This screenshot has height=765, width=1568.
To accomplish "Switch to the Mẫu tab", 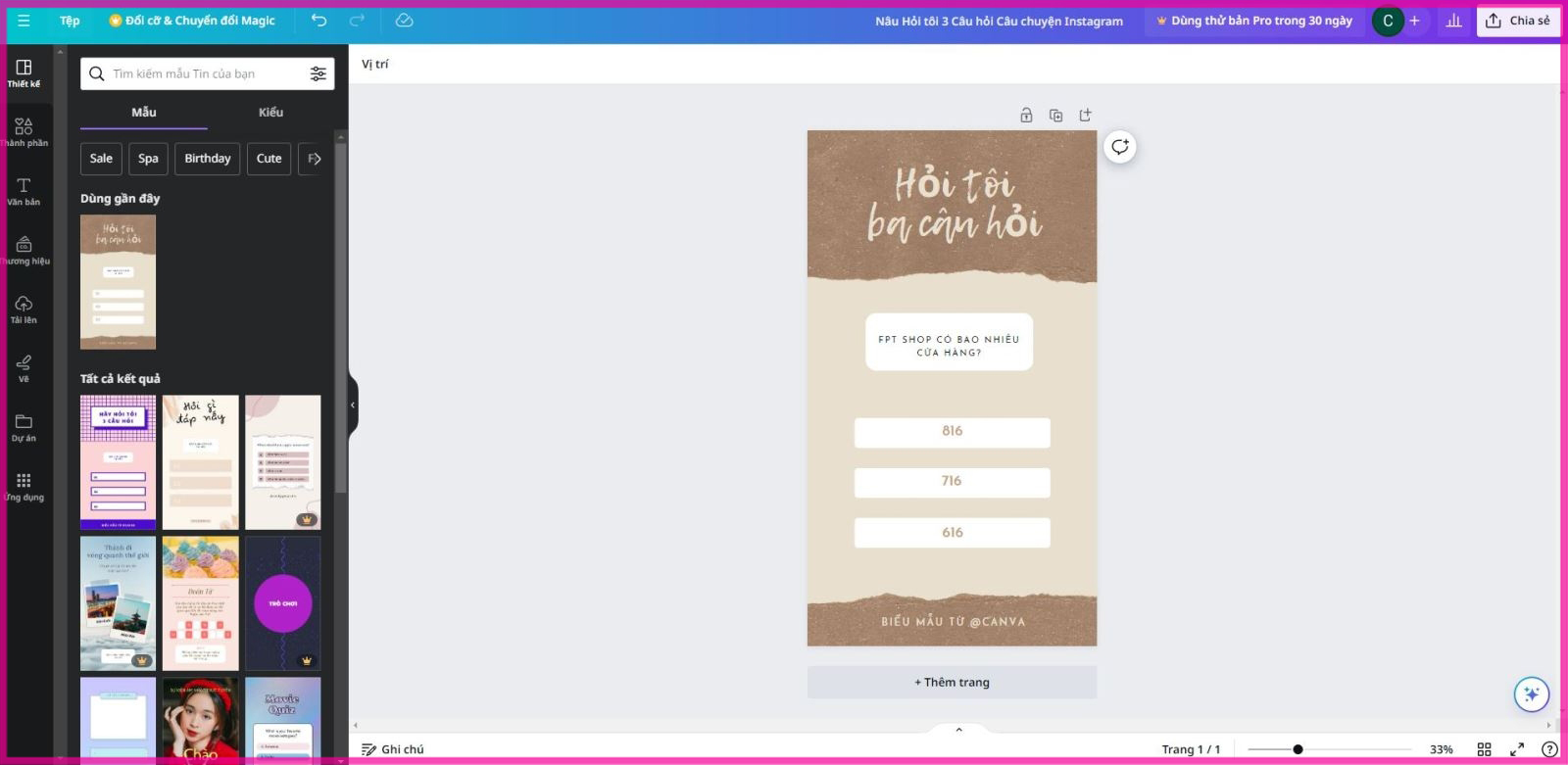I will point(144,113).
